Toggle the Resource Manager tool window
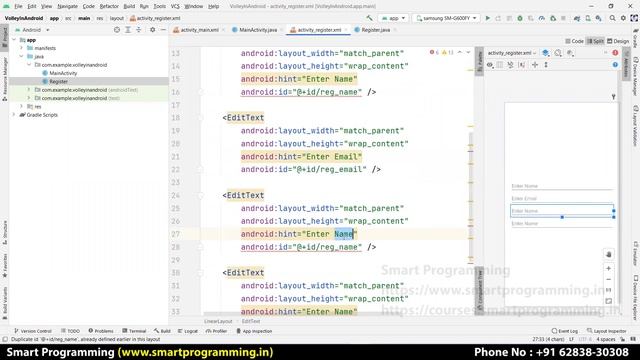 pos(4,78)
